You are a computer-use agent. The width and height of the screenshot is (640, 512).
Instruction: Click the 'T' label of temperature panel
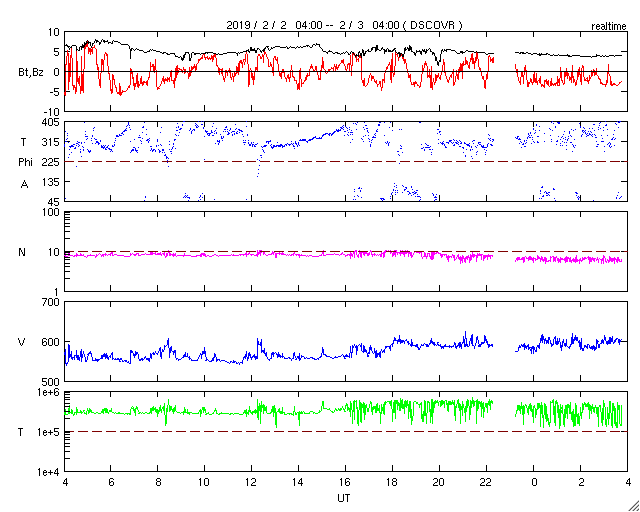coord(20,432)
